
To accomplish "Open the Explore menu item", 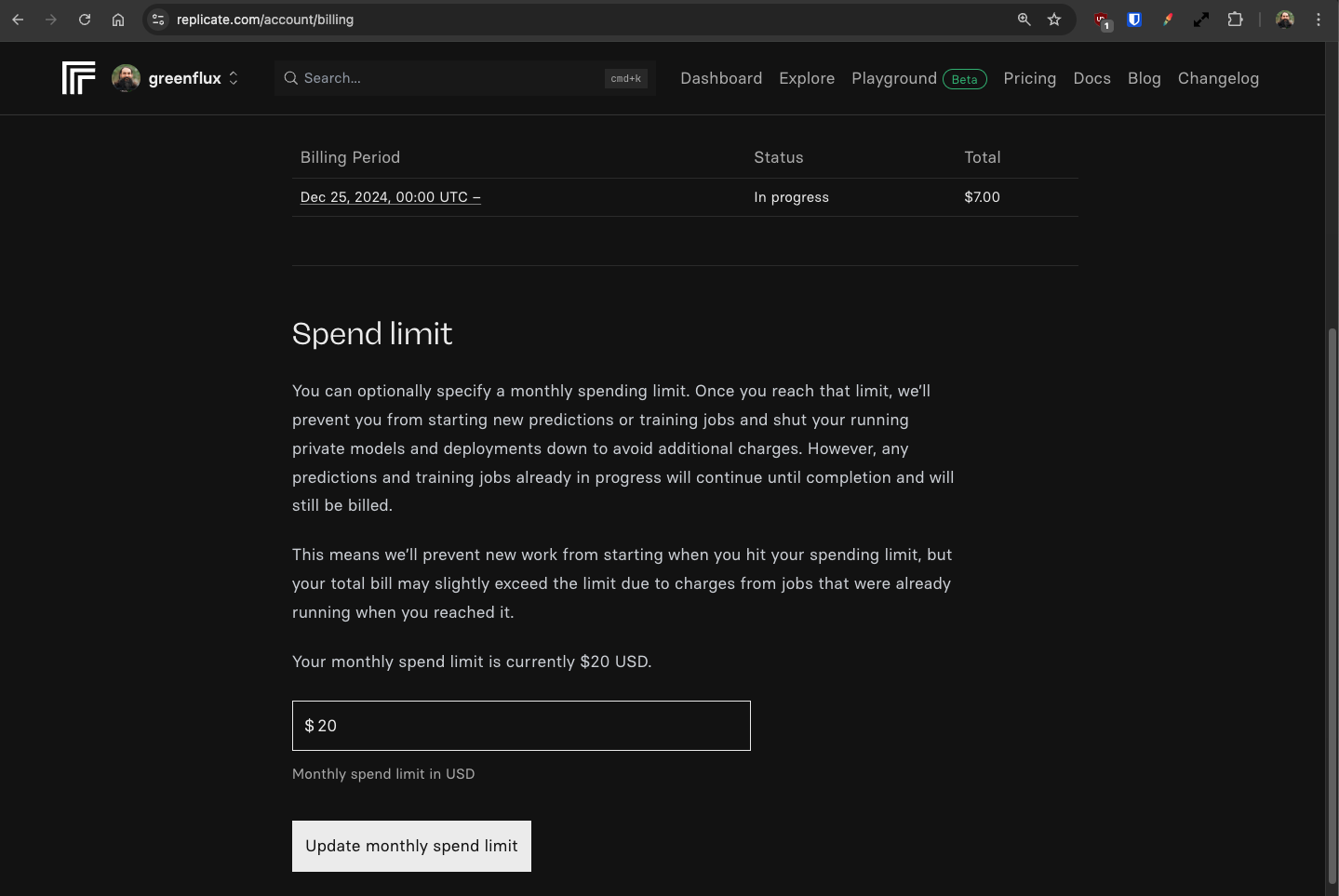I will 806,78.
